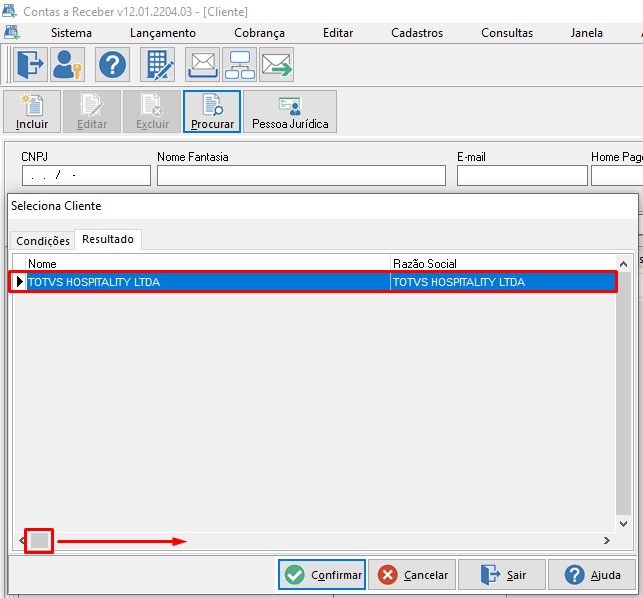Image resolution: width=643 pixels, height=598 pixels.
Task: Click the Sair button
Action: click(x=502, y=575)
